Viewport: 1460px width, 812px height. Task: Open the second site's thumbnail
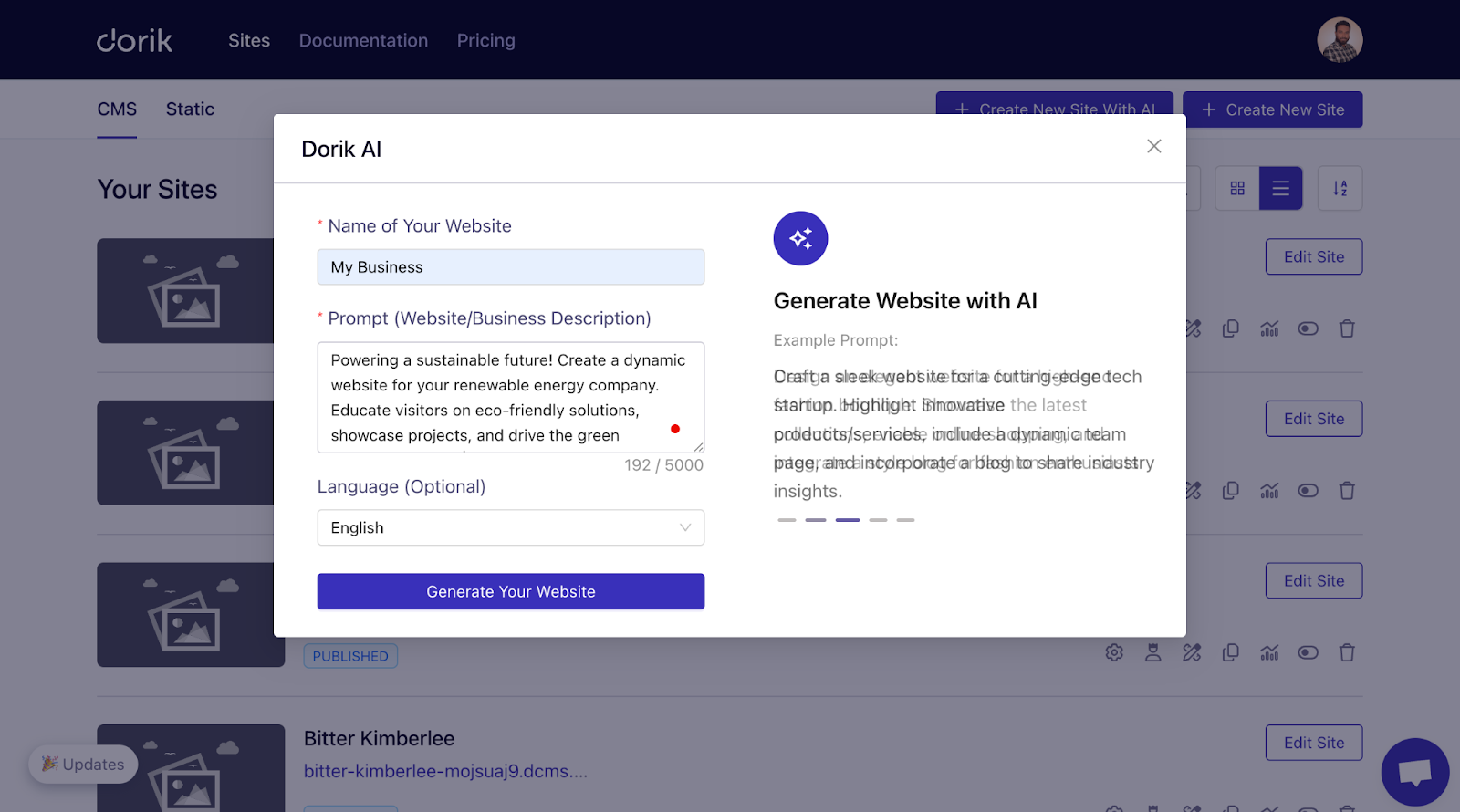click(x=185, y=453)
